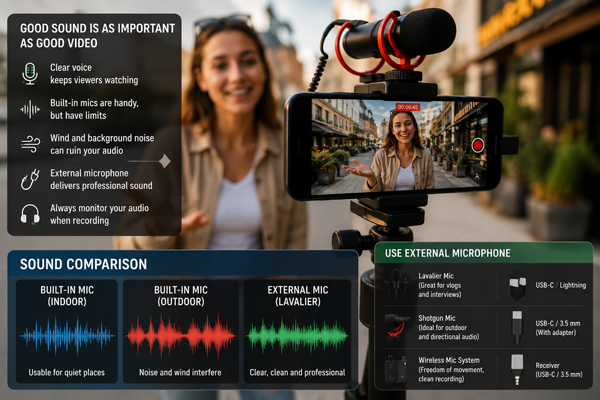600x400 pixels.
Task: Click the green microphone icon beside Clear voice
Action: (x=30, y=73)
